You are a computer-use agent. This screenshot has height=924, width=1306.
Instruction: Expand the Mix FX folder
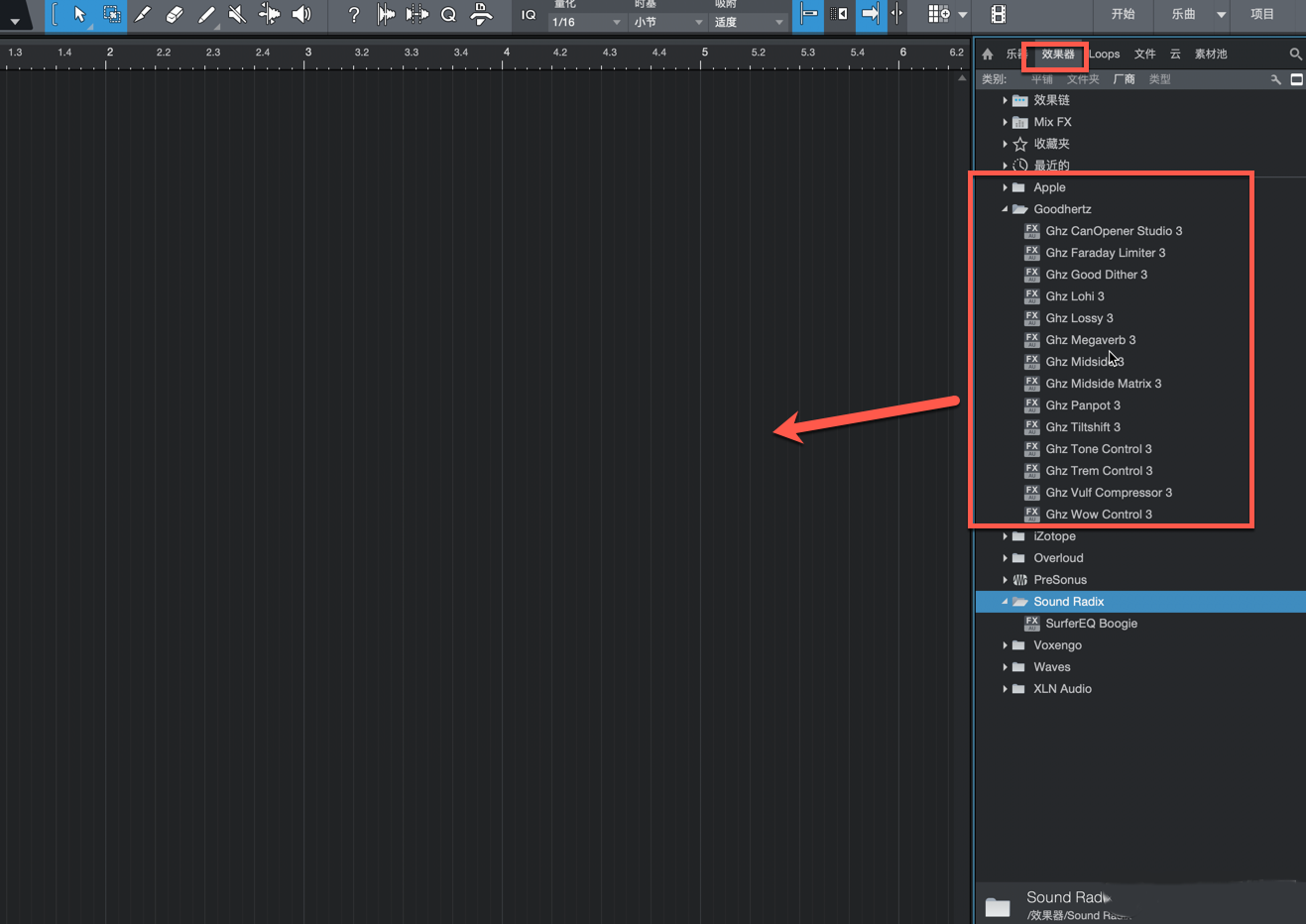tap(1005, 122)
